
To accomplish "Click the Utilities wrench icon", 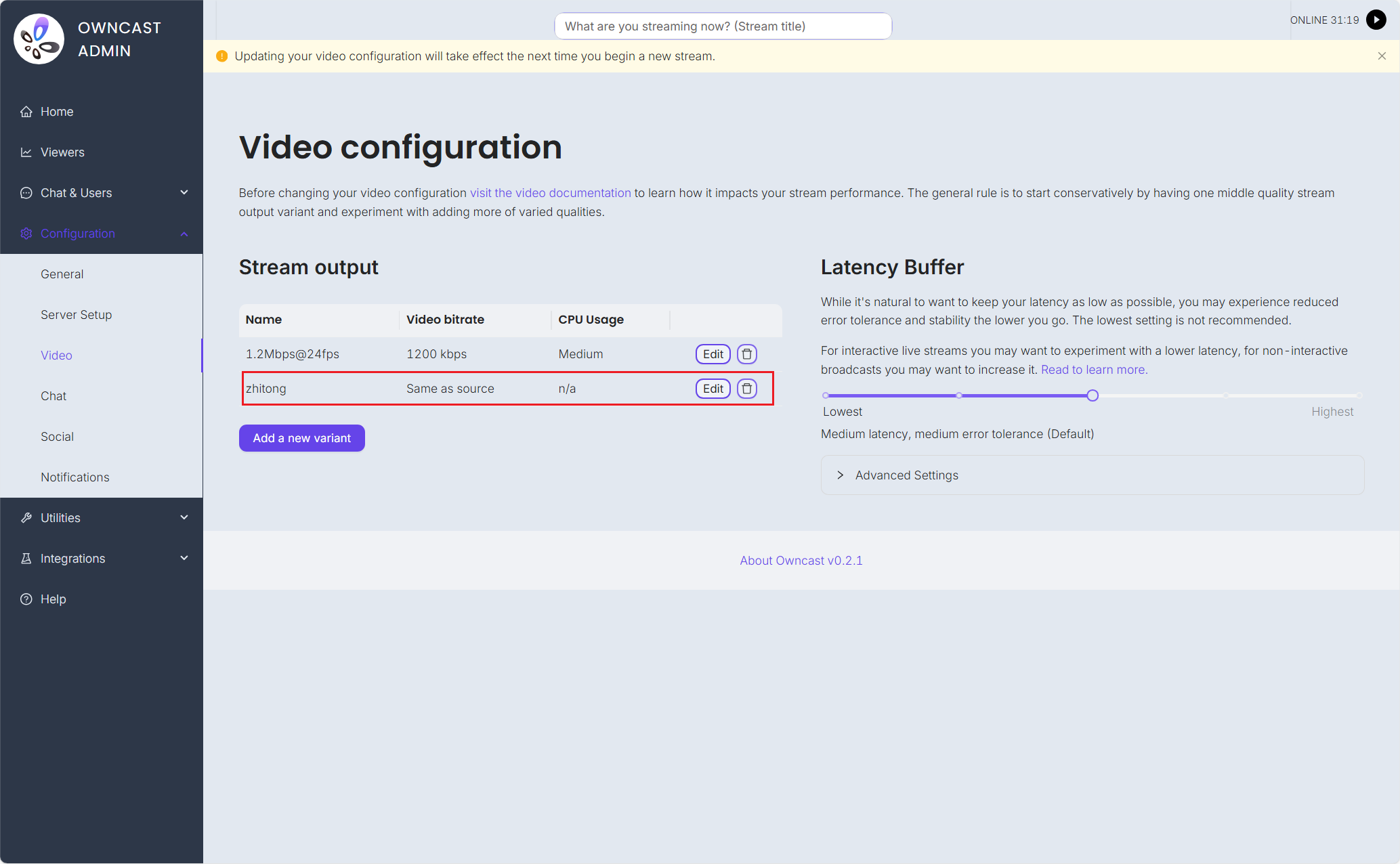I will click(26, 518).
